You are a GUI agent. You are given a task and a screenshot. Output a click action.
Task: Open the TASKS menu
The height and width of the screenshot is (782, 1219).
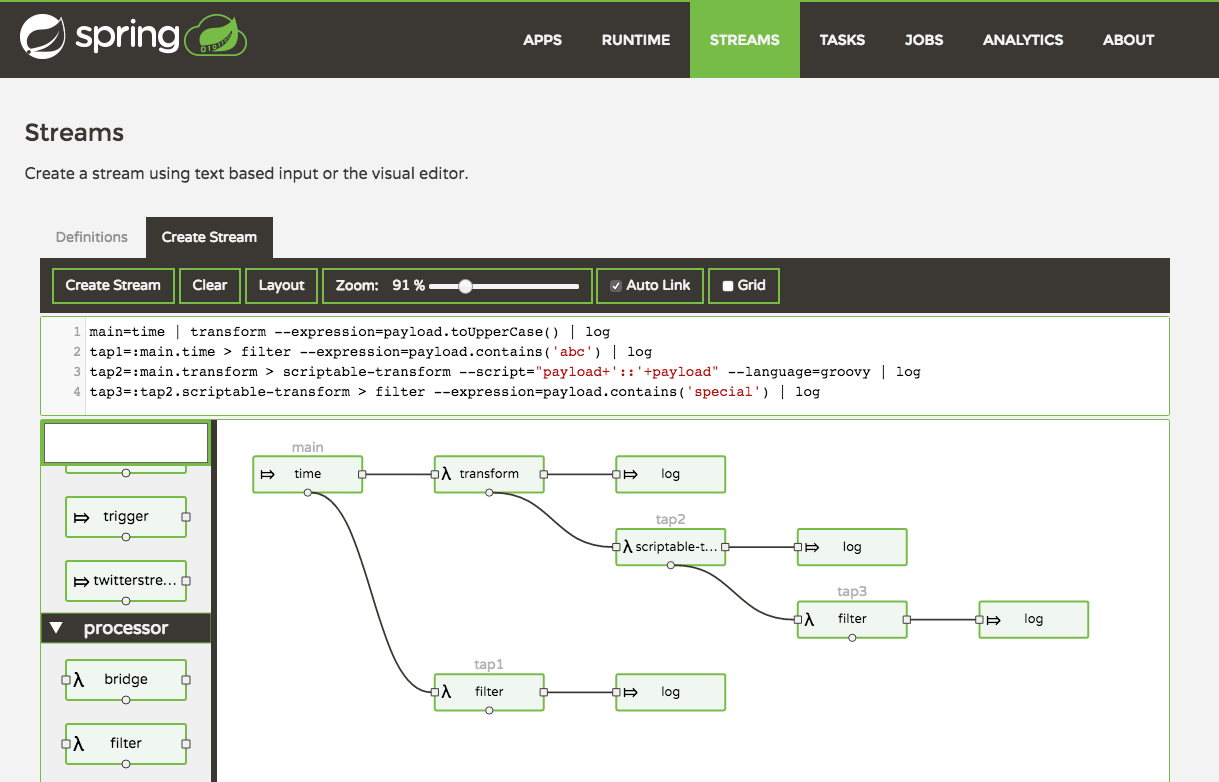pos(842,40)
